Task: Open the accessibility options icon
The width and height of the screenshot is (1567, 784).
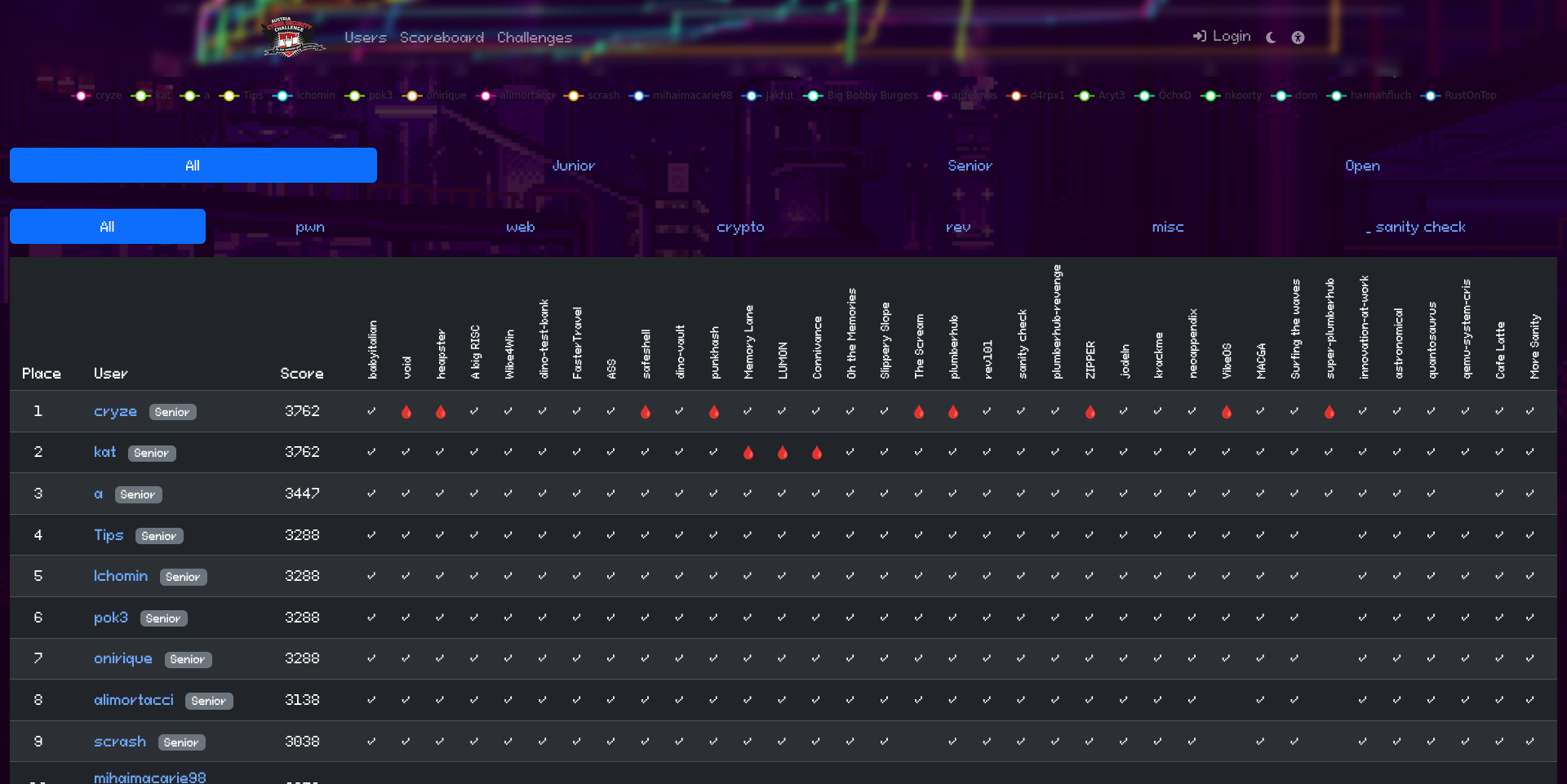Action: tap(1298, 38)
